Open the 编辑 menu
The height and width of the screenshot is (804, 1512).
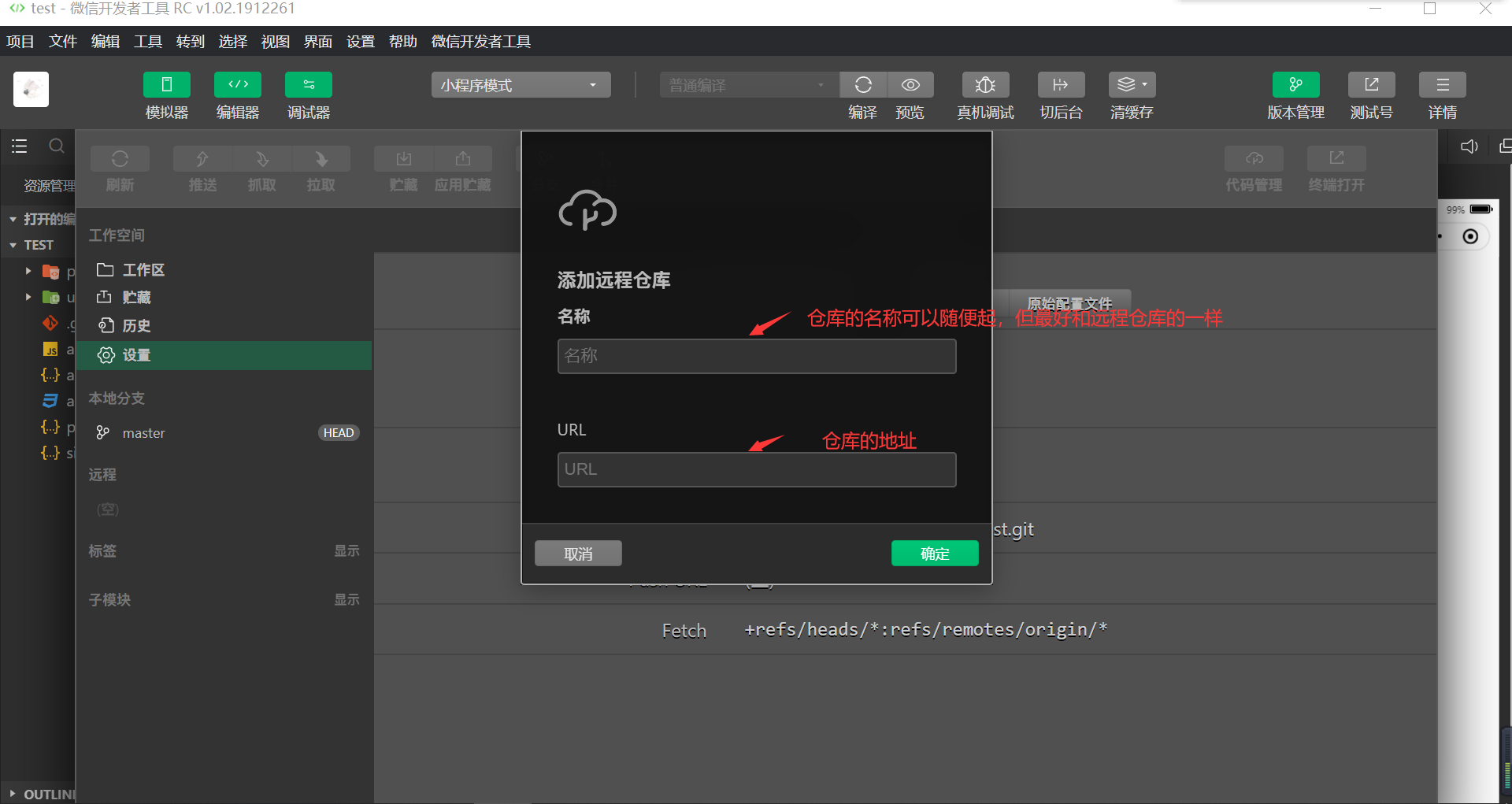coord(106,42)
